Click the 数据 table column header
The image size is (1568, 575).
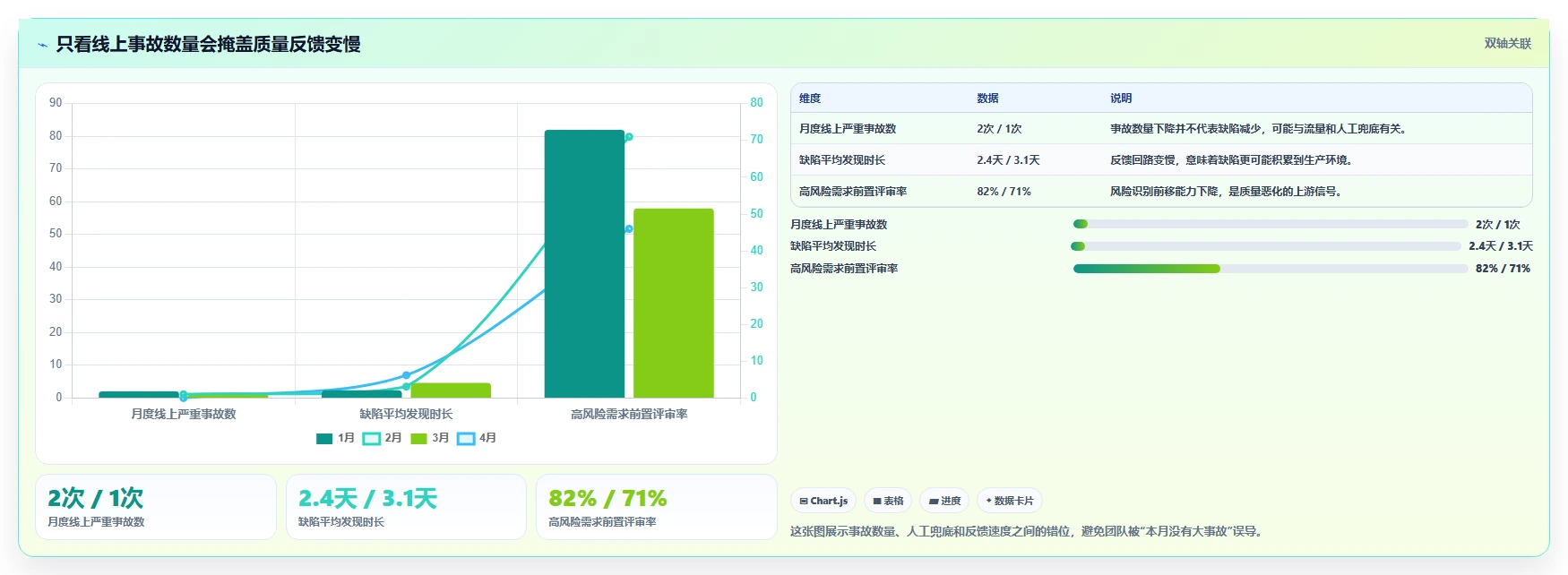[987, 99]
